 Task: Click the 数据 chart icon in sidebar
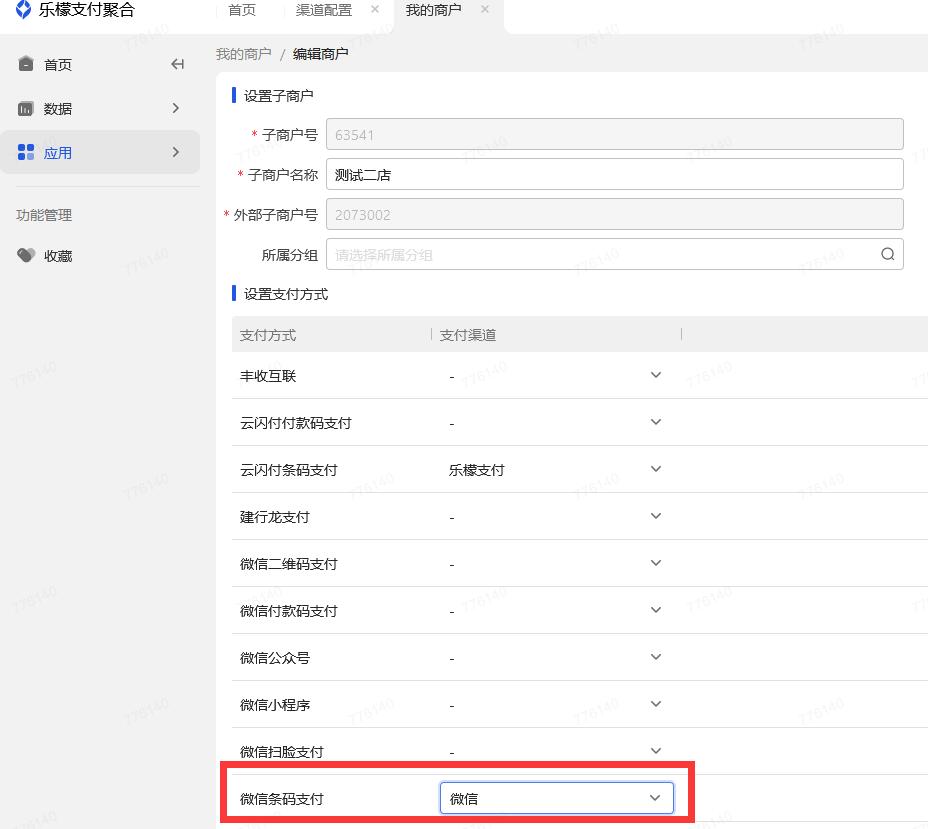(x=25, y=109)
